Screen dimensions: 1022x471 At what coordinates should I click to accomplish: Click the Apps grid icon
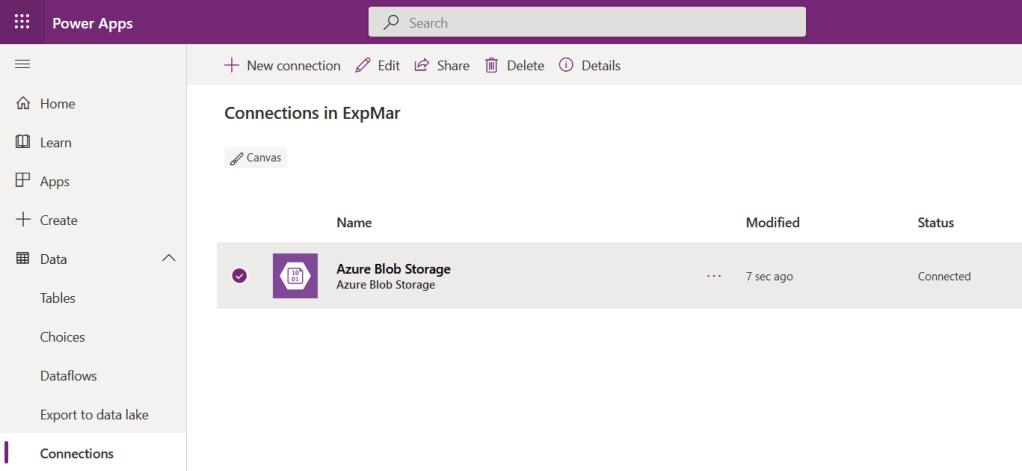pos(23,181)
